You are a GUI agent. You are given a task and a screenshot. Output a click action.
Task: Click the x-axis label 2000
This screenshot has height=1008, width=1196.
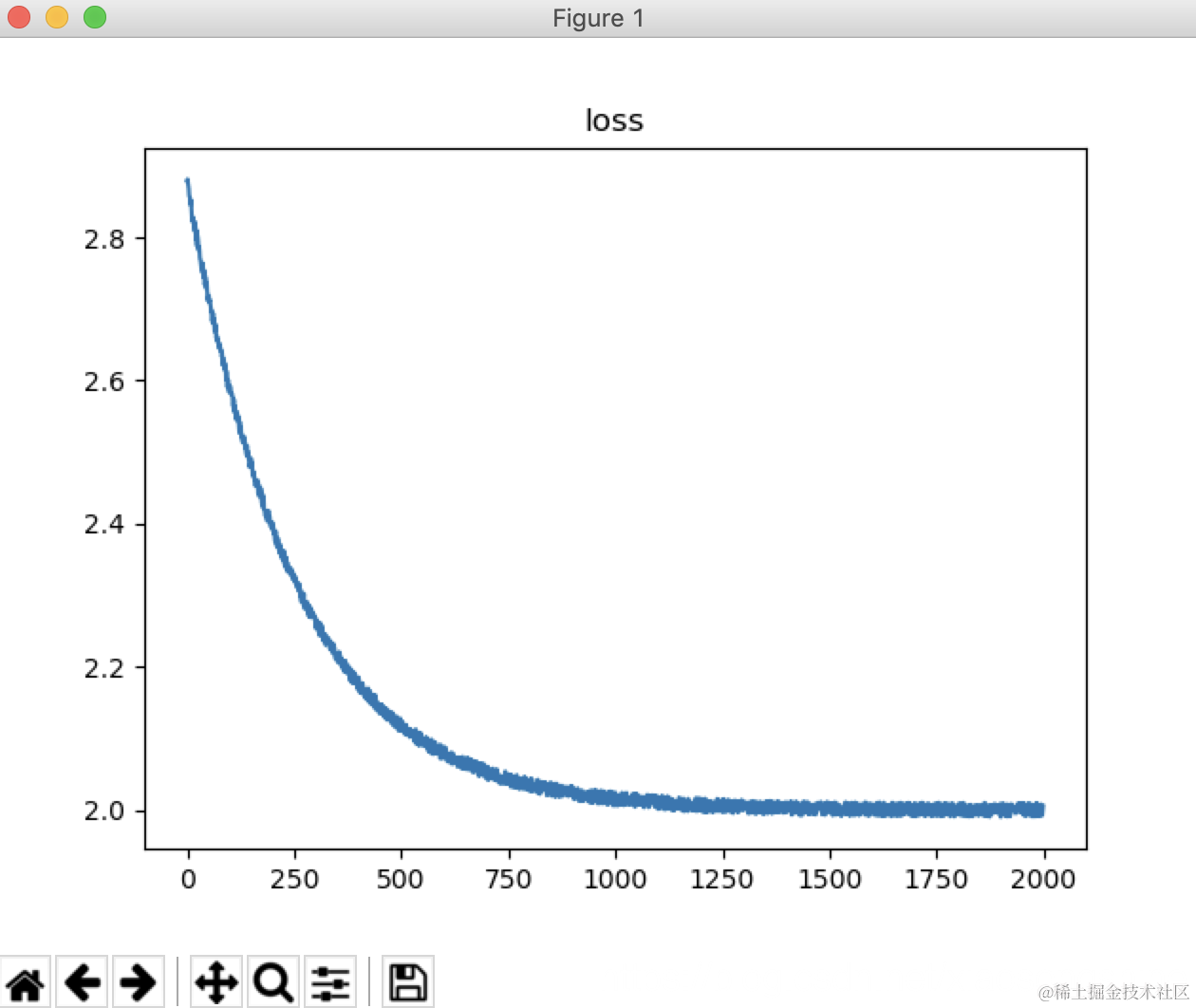click(1043, 879)
